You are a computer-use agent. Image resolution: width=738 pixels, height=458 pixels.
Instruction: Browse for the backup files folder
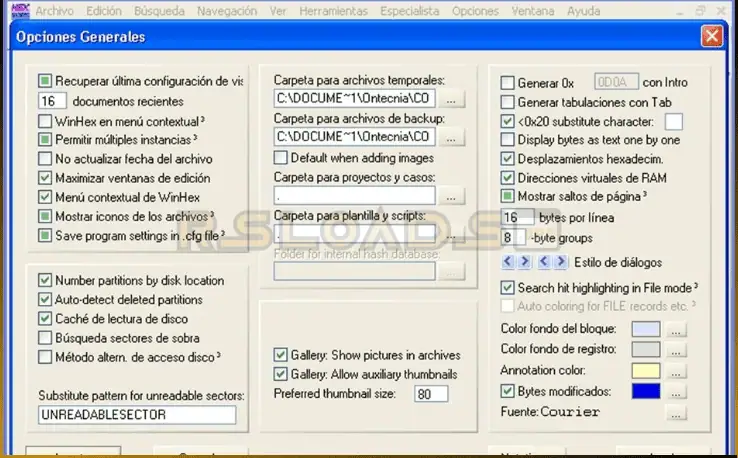click(x=453, y=136)
